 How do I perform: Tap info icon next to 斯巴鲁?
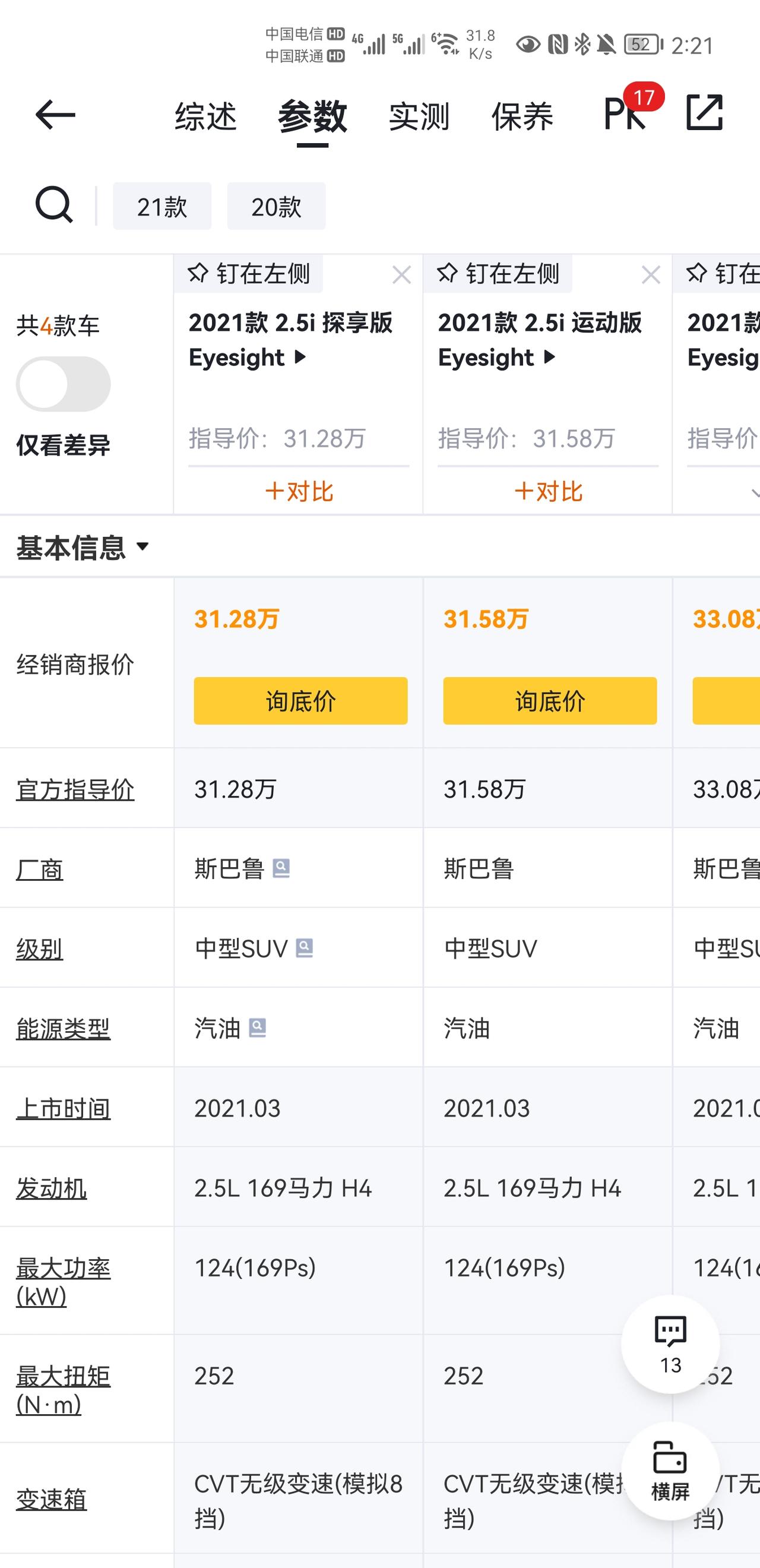click(281, 868)
